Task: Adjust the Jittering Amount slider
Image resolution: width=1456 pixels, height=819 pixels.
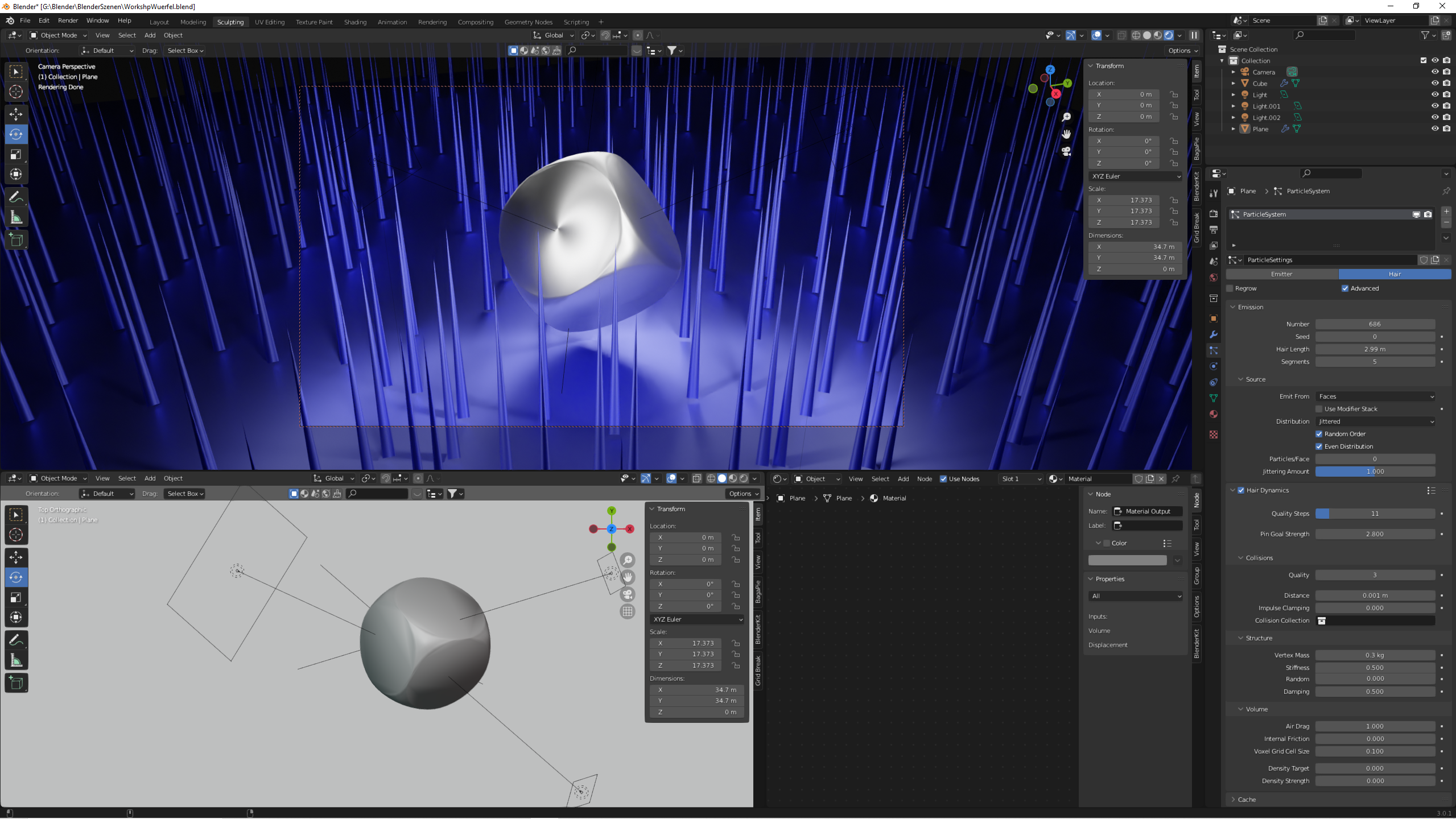Action: point(1375,471)
